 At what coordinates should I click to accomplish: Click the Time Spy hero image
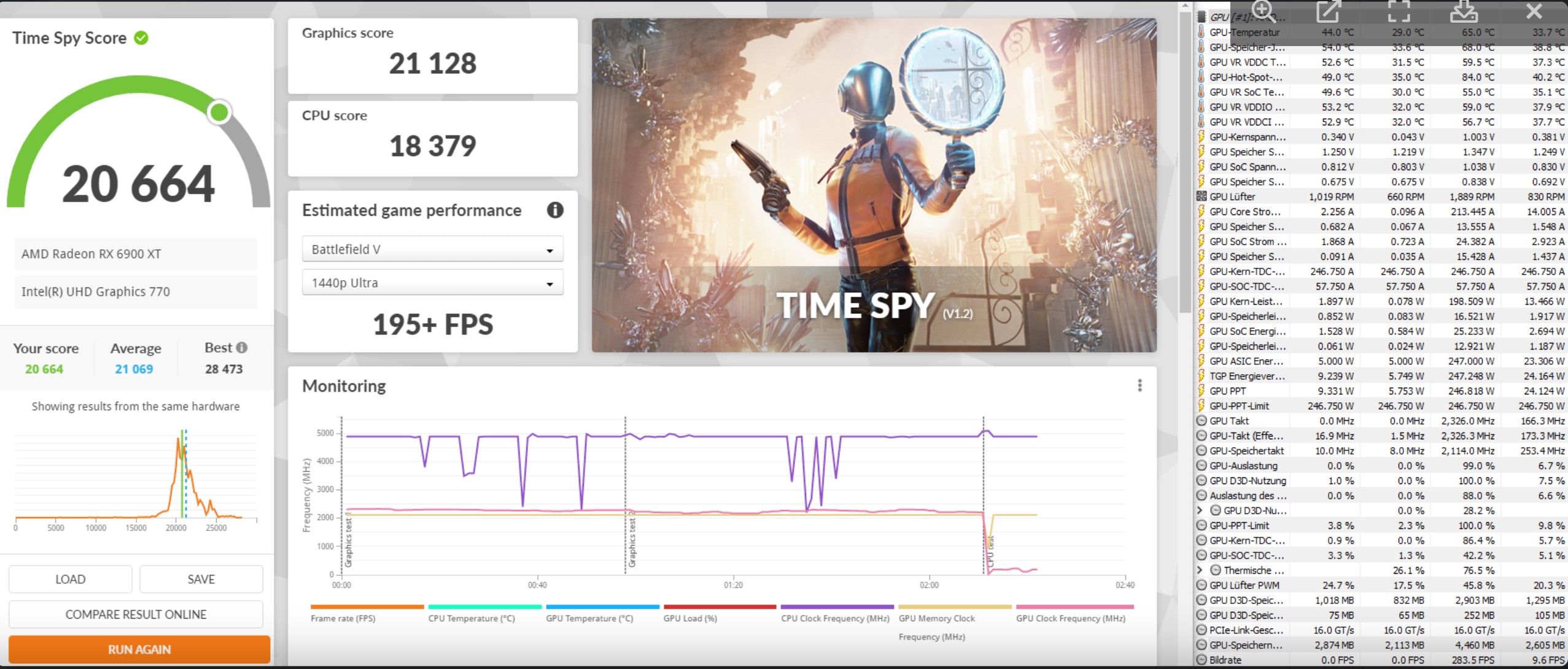(874, 184)
